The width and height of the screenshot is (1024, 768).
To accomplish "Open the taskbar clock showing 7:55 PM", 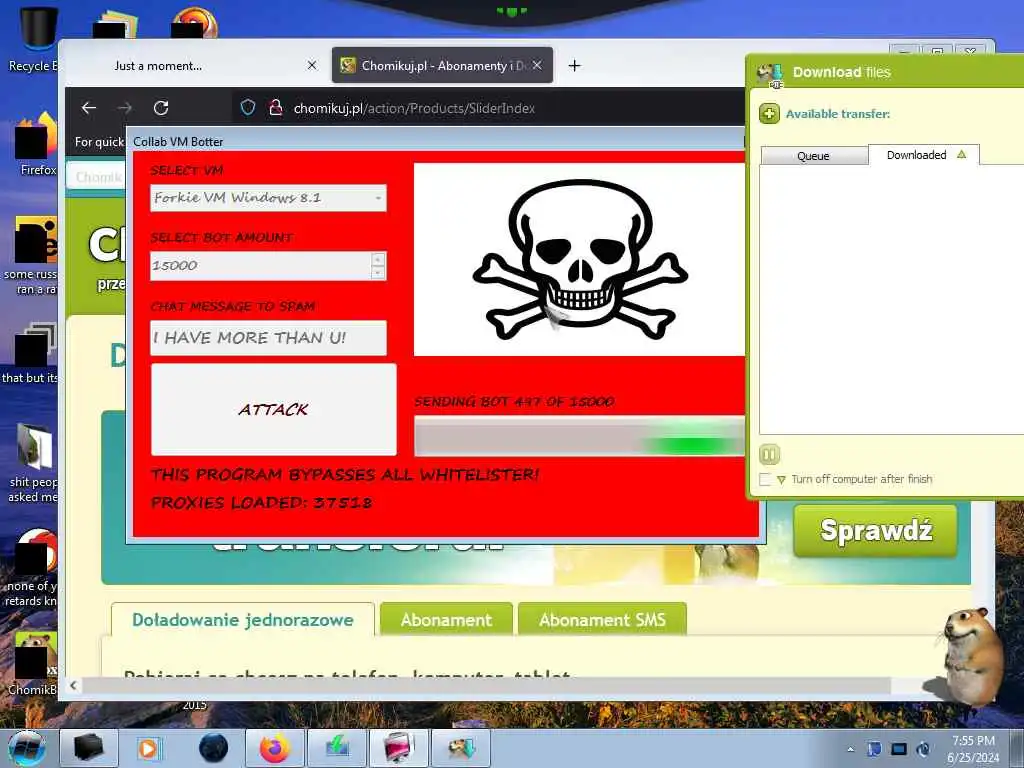I will pyautogui.click(x=973, y=749).
